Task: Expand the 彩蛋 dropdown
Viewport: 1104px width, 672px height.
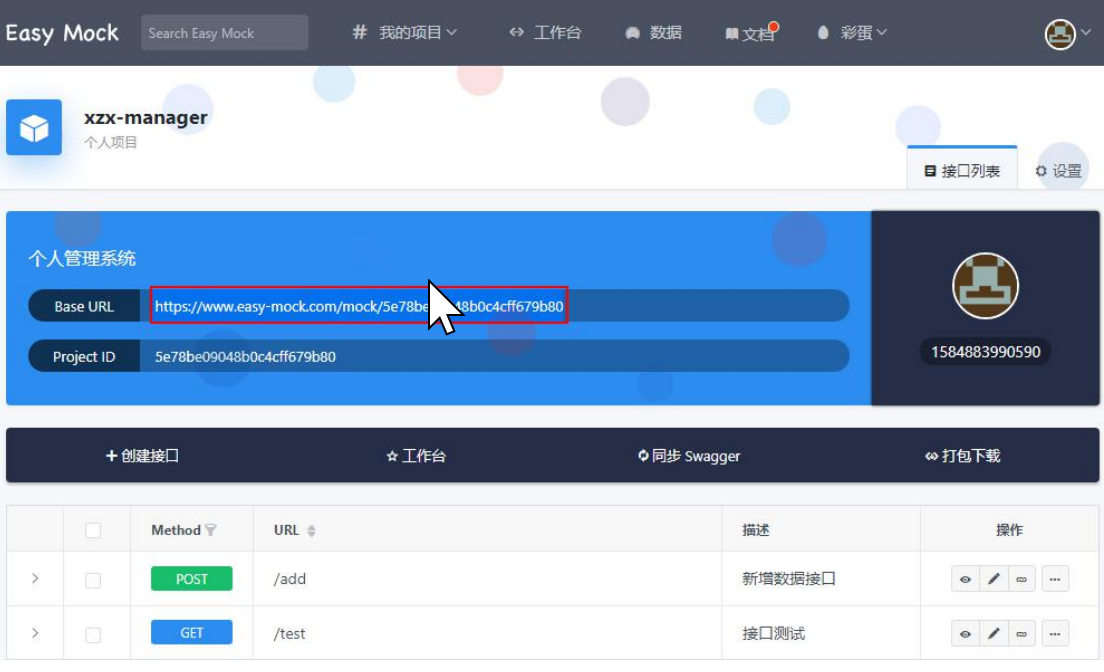Action: [852, 32]
